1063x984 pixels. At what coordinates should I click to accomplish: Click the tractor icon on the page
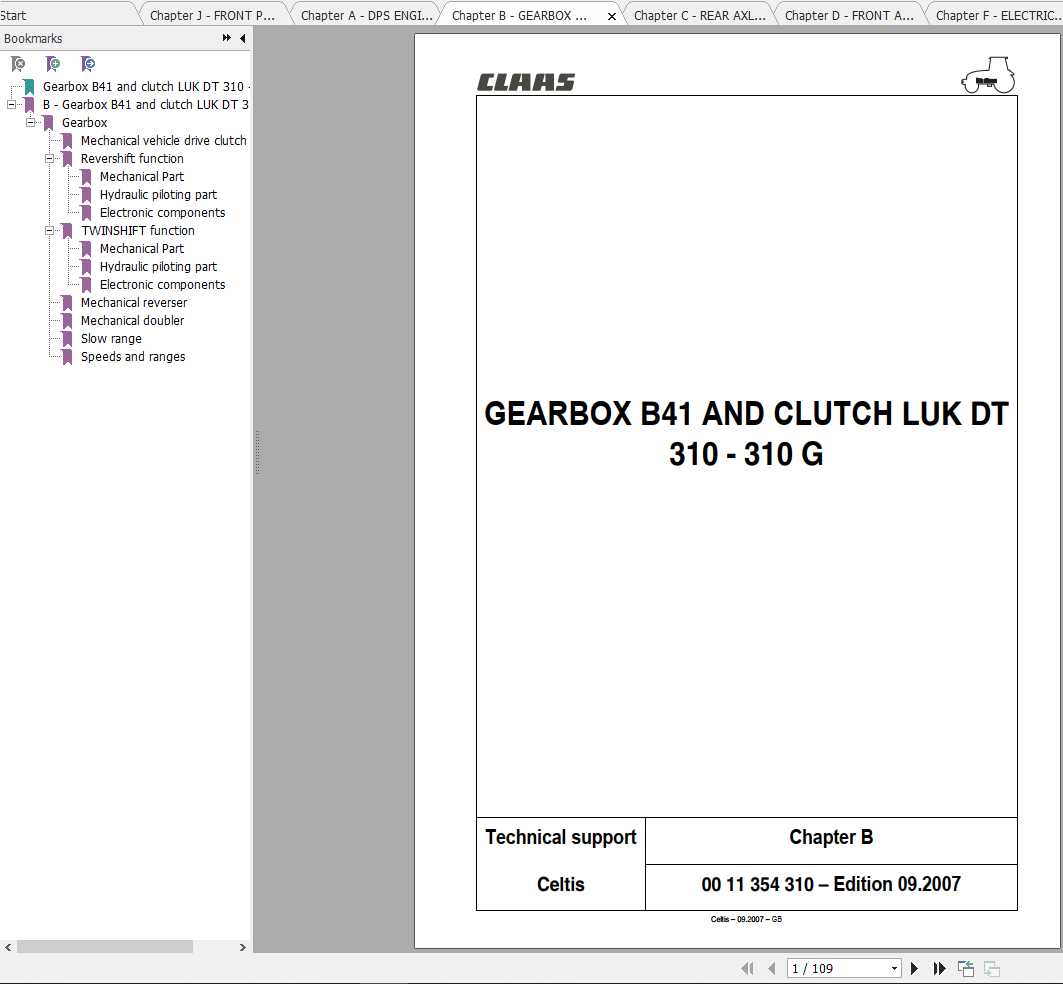pos(988,75)
